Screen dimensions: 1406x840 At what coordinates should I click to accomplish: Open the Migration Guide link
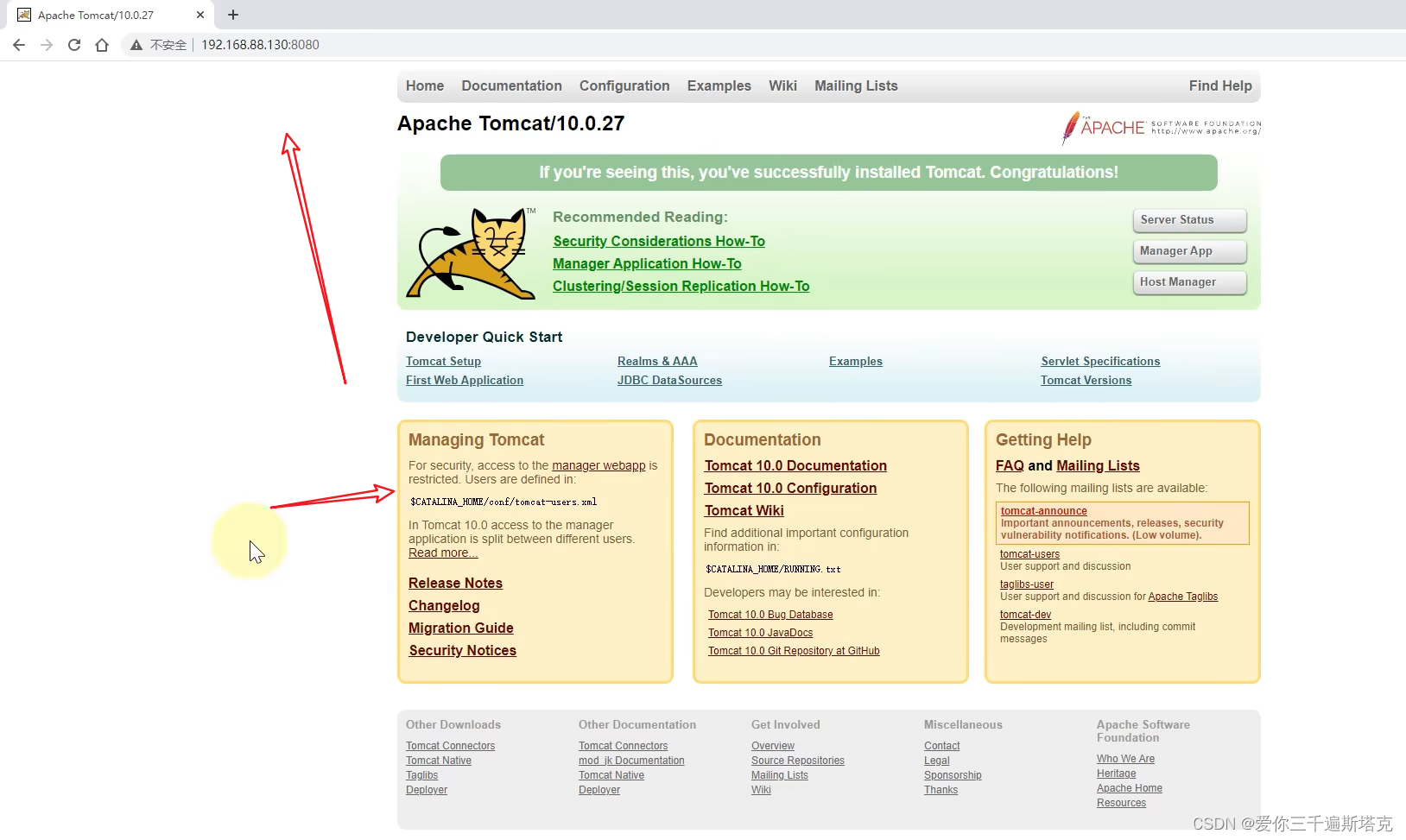point(461,628)
